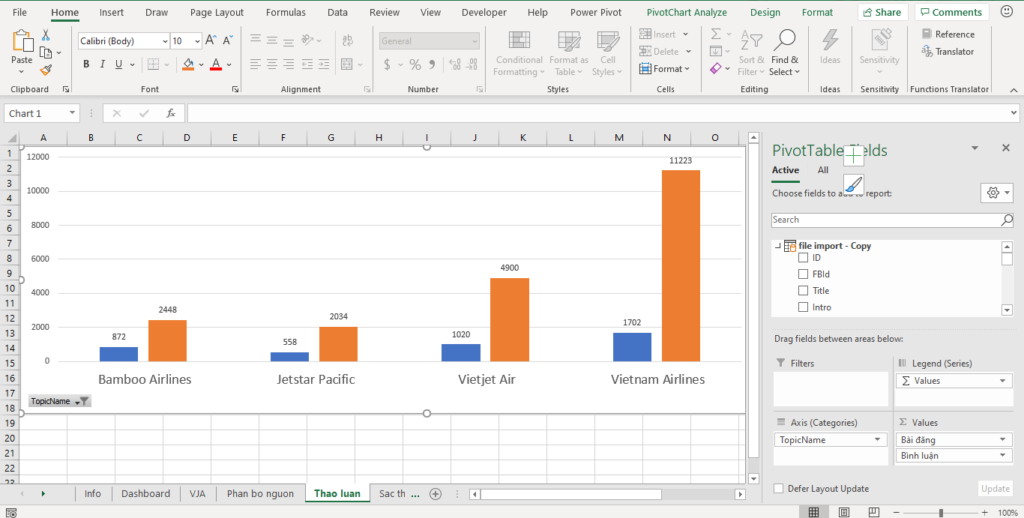Click the Increase Font Size icon
Screen dimensions: 1024x518
pyautogui.click(x=210, y=40)
